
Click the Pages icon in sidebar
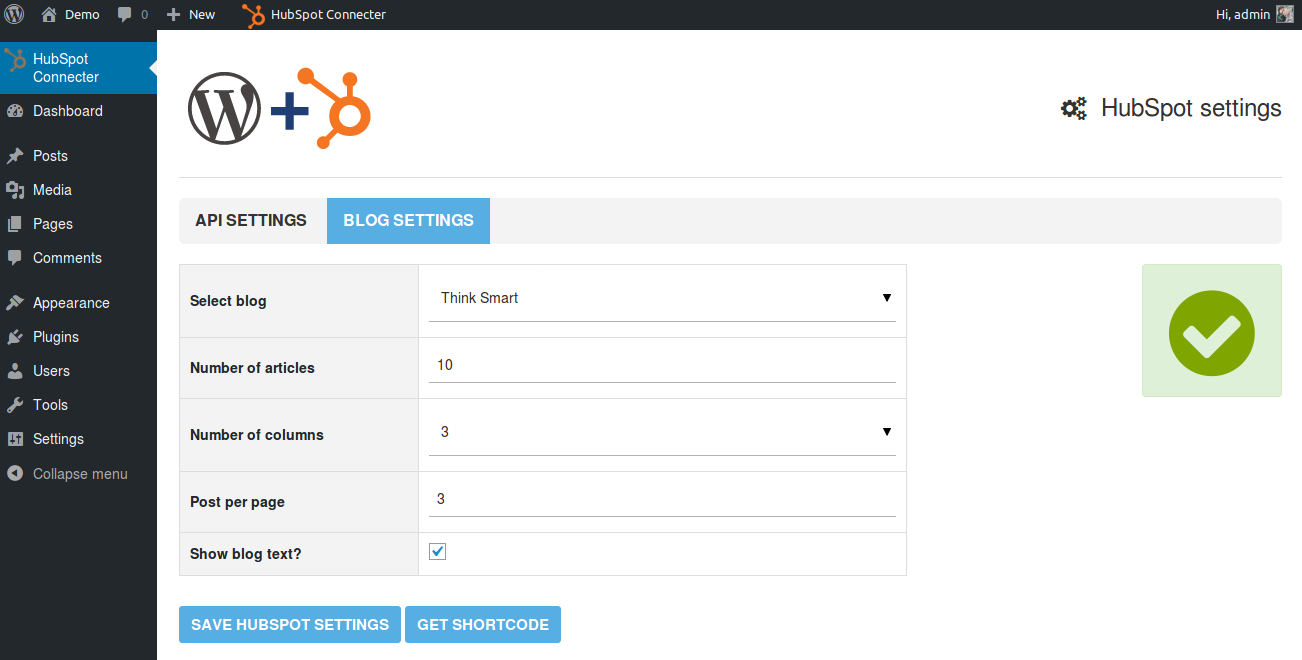[x=15, y=224]
